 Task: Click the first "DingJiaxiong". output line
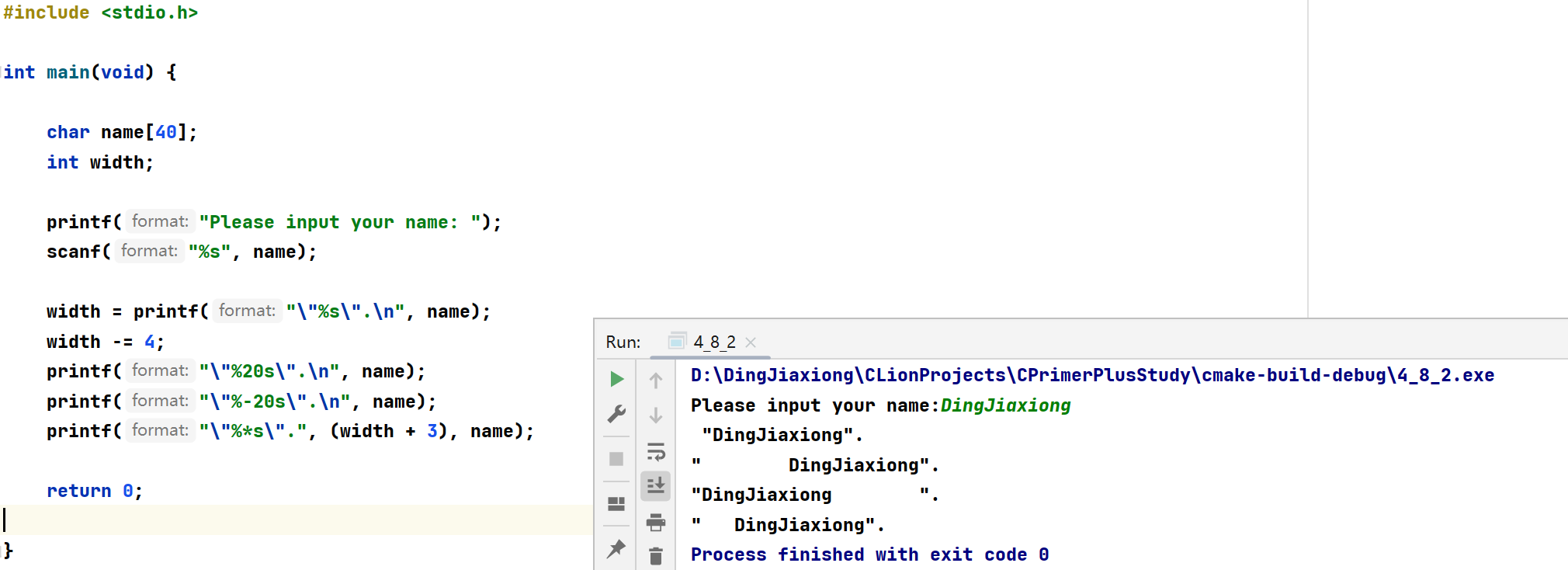782,435
